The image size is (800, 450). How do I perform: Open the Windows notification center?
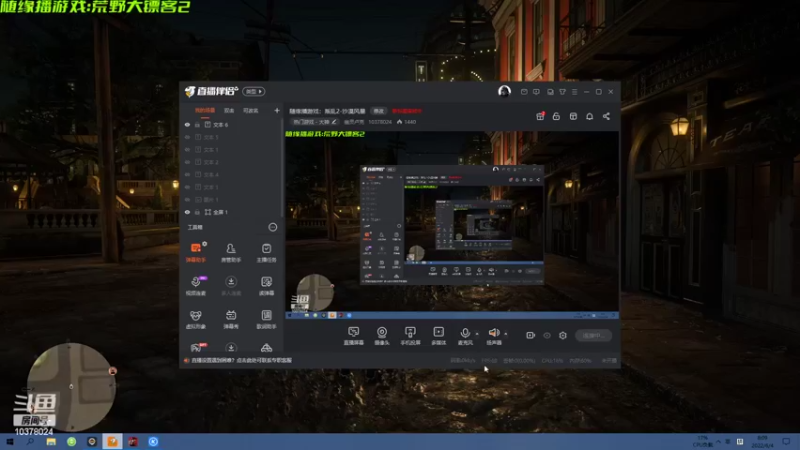click(x=786, y=441)
